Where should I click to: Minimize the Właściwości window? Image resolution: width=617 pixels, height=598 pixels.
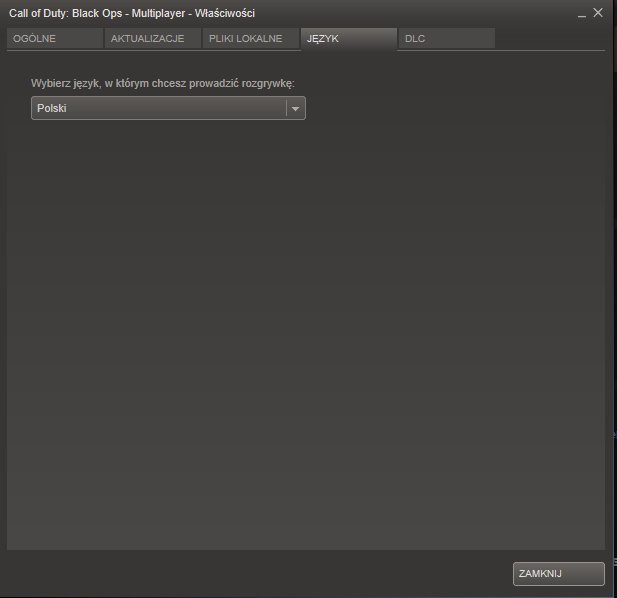click(x=582, y=14)
